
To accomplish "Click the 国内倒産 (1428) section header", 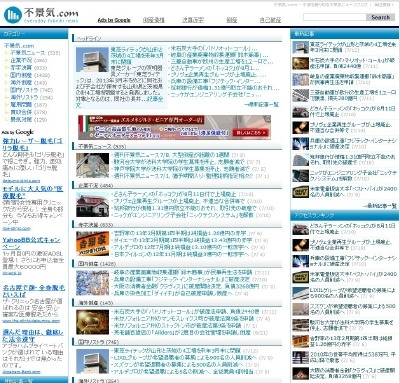I will point(97,264).
